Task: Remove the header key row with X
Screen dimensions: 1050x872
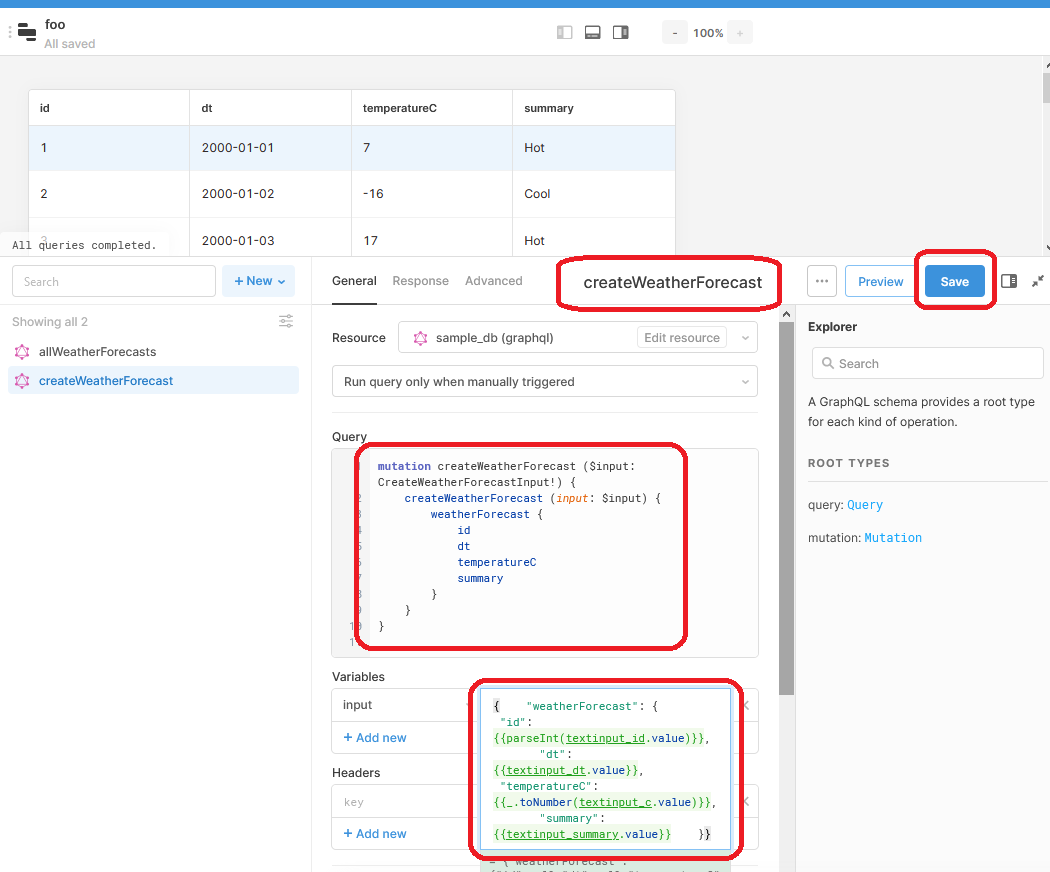Action: [745, 802]
